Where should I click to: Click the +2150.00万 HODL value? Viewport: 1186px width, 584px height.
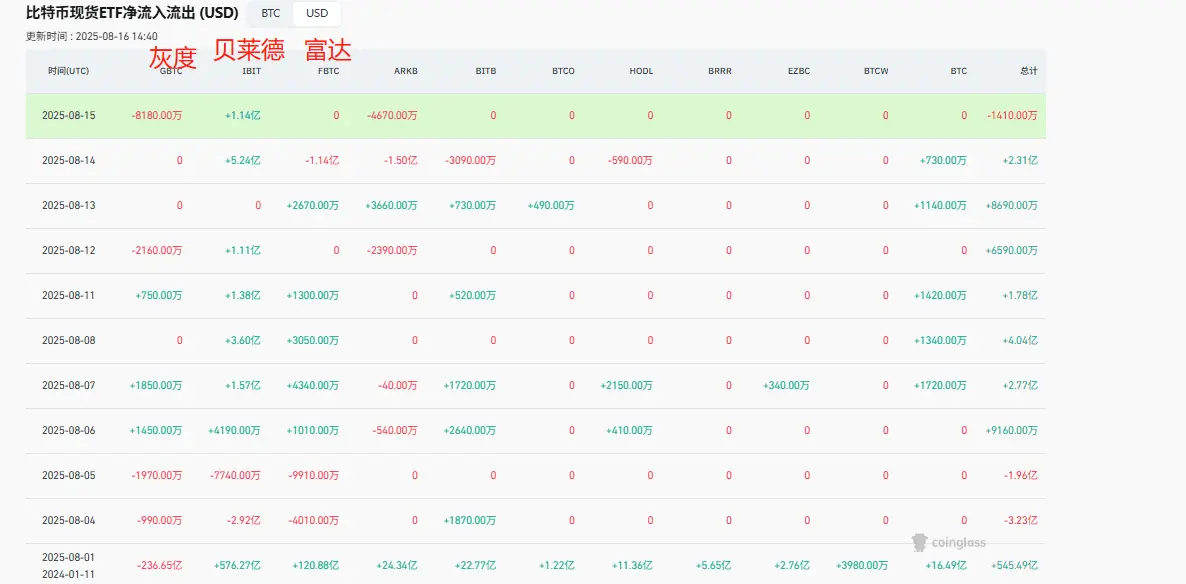tap(626, 386)
